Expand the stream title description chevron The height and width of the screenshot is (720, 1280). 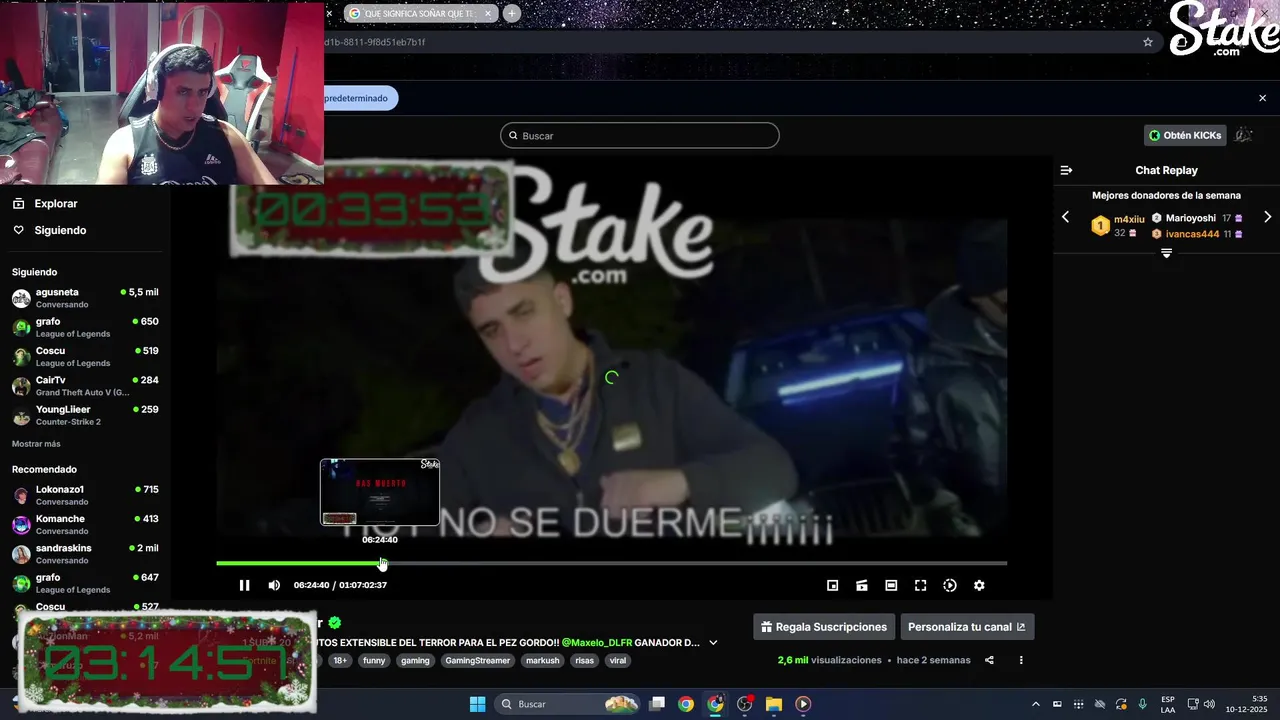(x=713, y=642)
